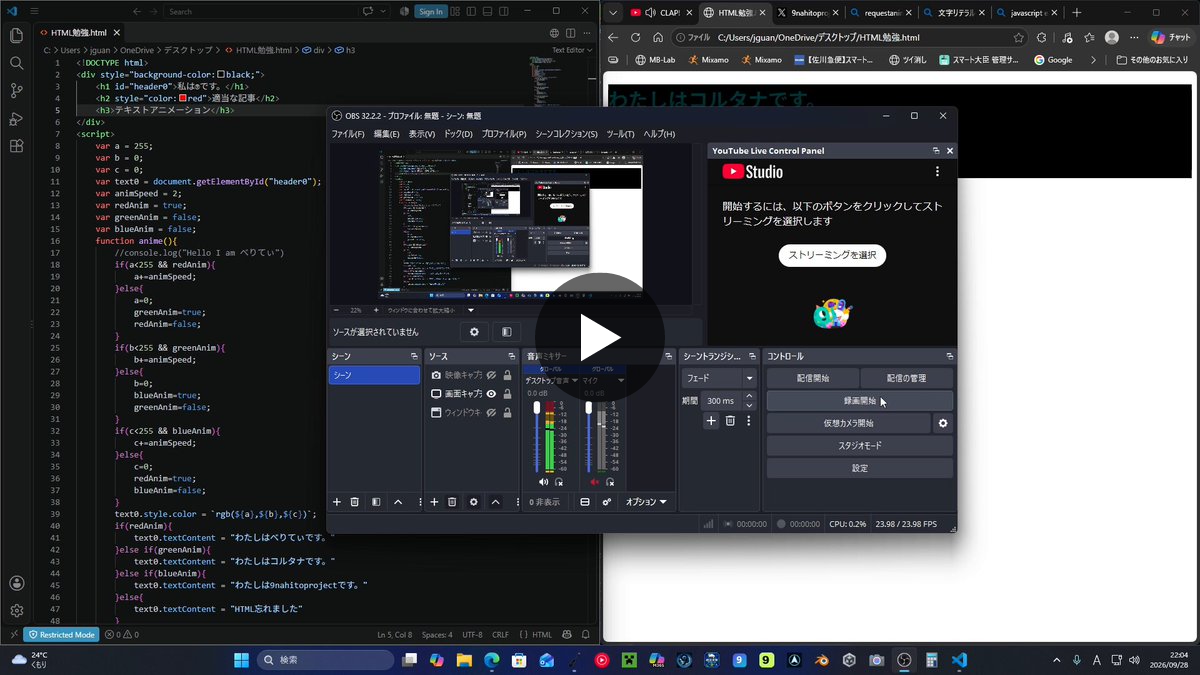Remove source with trash icon in sources dock
The image size is (1200, 675).
(452, 502)
